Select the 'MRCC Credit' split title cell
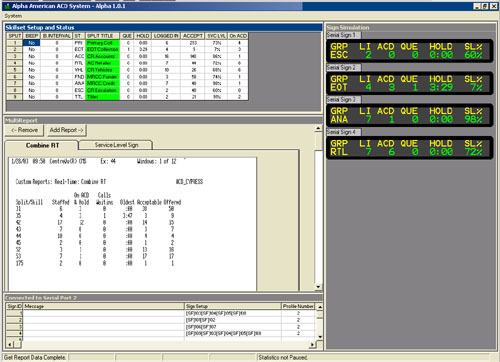Image resolution: width=500 pixels, height=362 pixels. [102, 83]
